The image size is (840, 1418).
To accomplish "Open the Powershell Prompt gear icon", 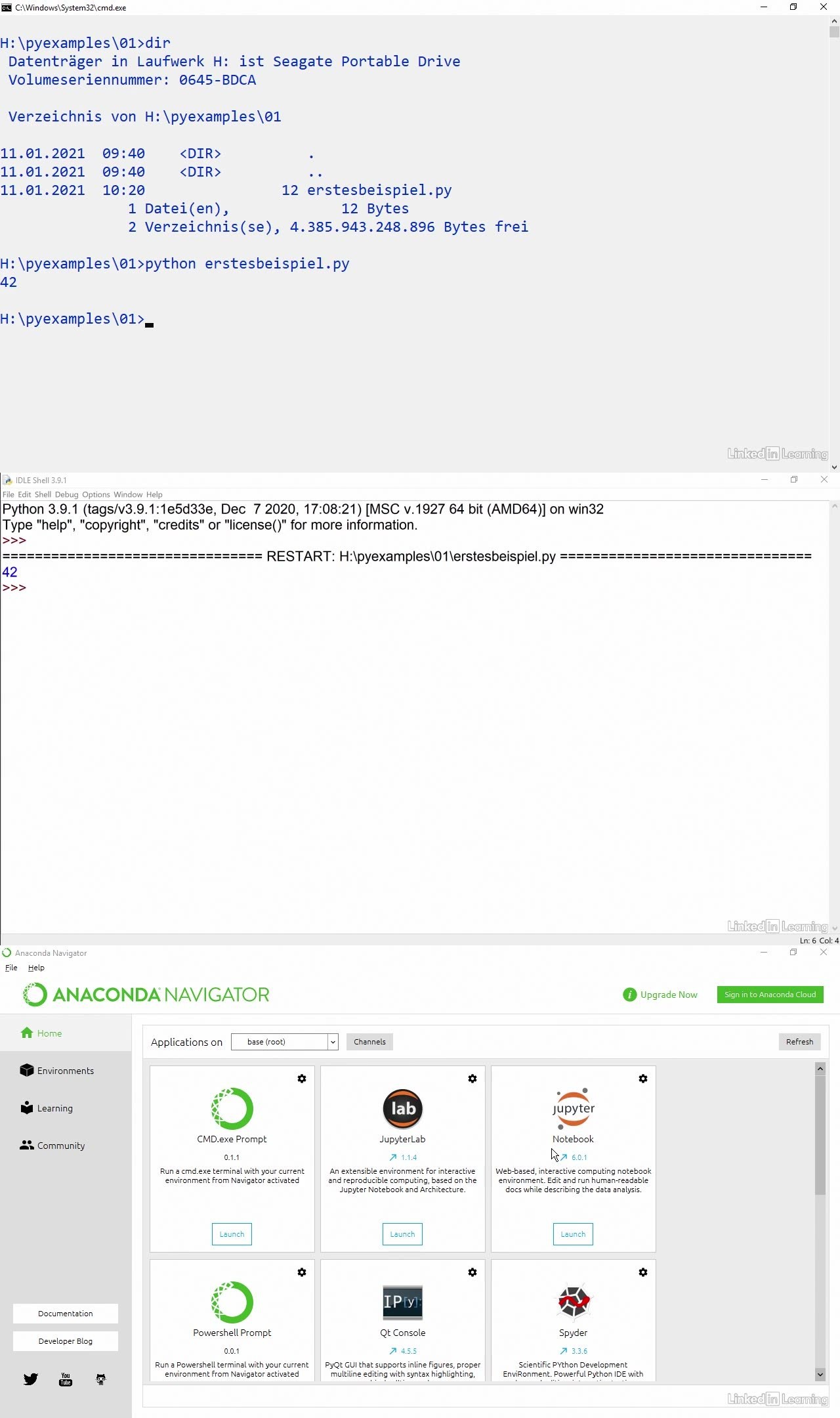I will coord(302,1272).
